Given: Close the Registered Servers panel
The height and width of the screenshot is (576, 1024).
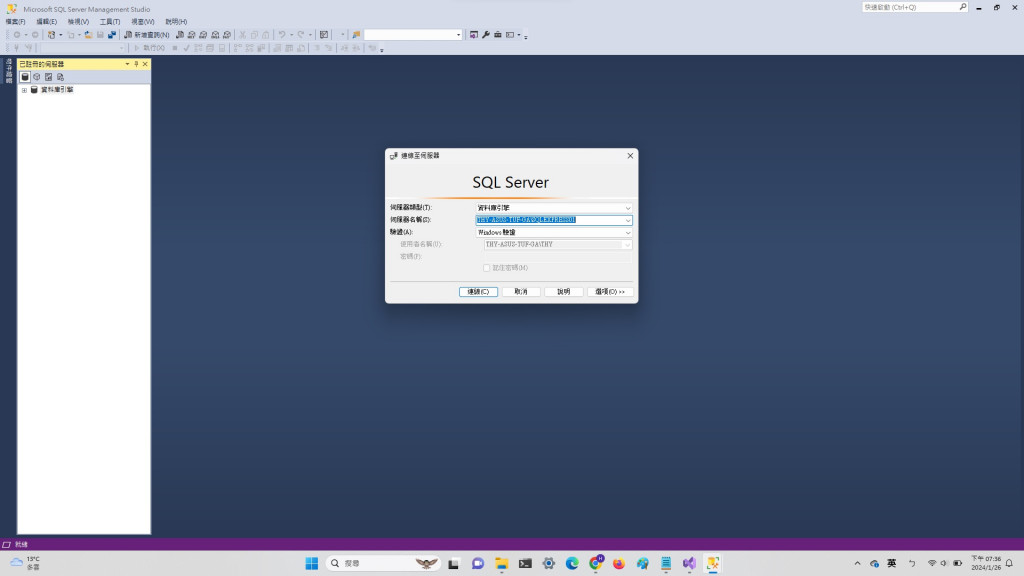Looking at the screenshot, I should (x=145, y=64).
